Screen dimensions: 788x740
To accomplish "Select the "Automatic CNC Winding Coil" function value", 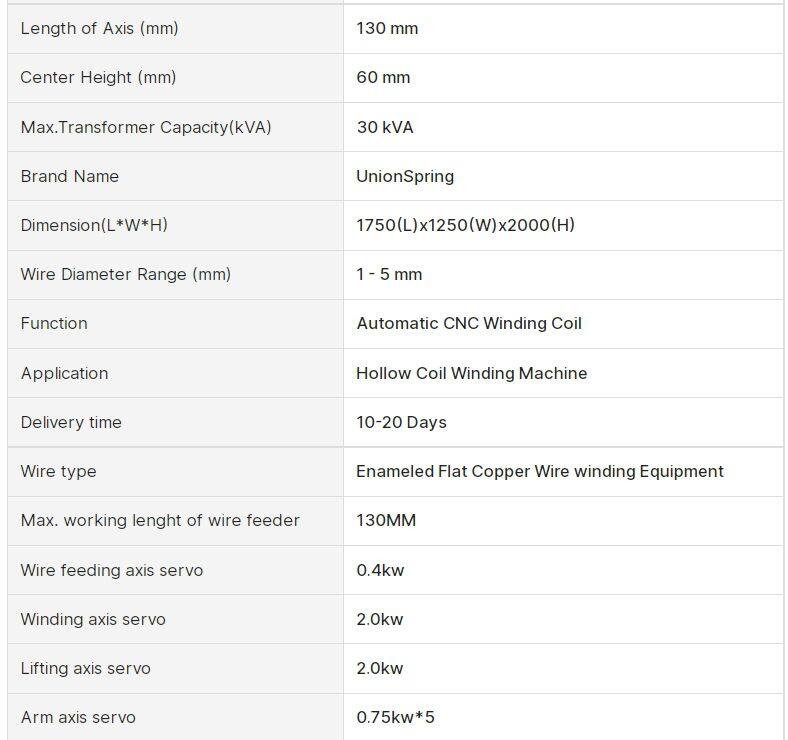I will click(x=469, y=323).
